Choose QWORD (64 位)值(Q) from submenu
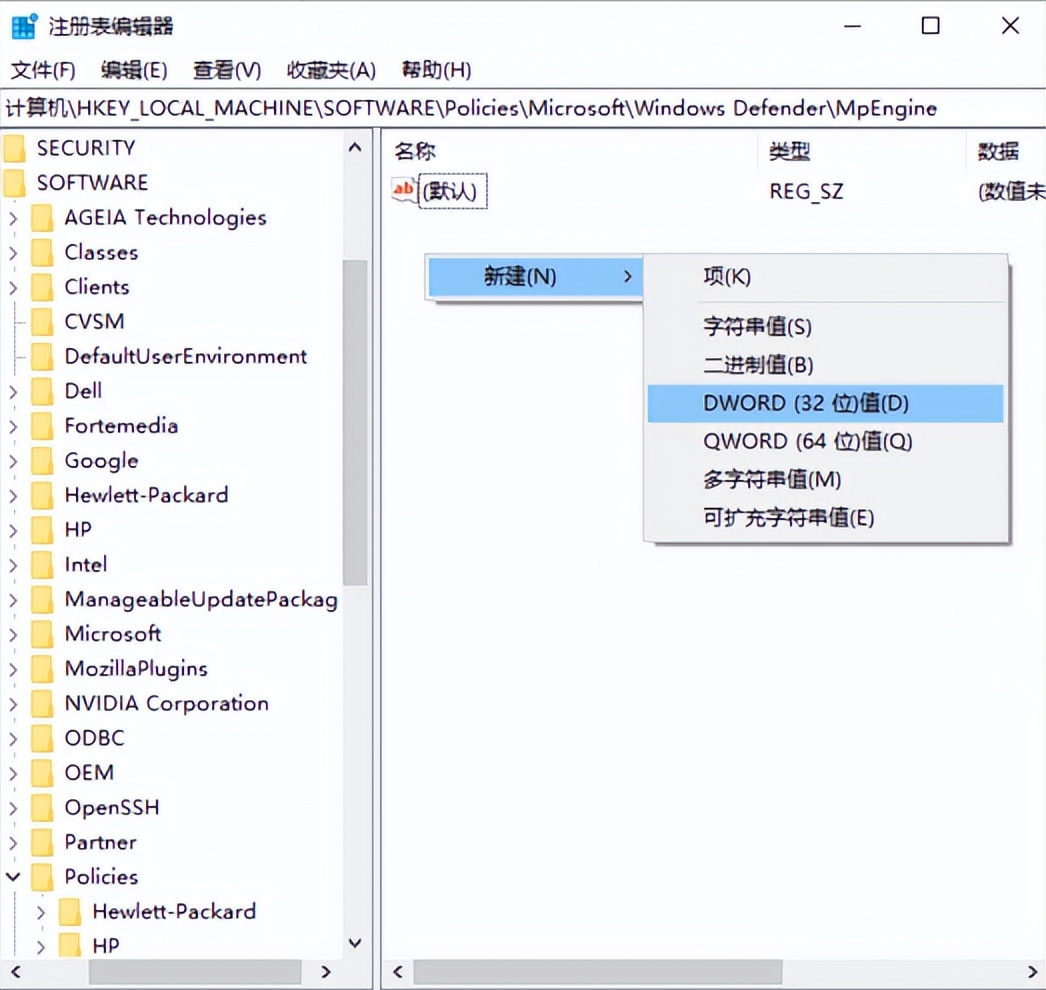This screenshot has width=1046, height=990. coord(825,441)
